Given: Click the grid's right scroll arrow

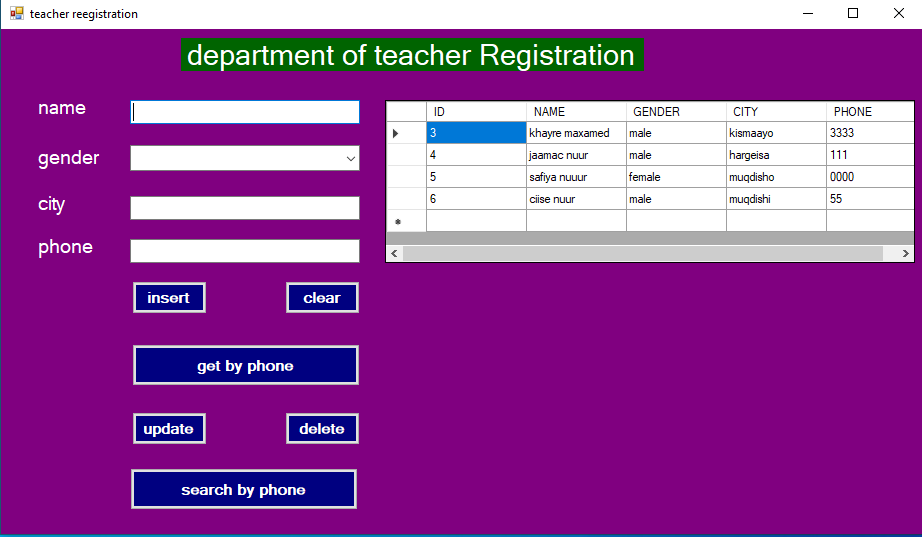Looking at the screenshot, I should click(905, 254).
